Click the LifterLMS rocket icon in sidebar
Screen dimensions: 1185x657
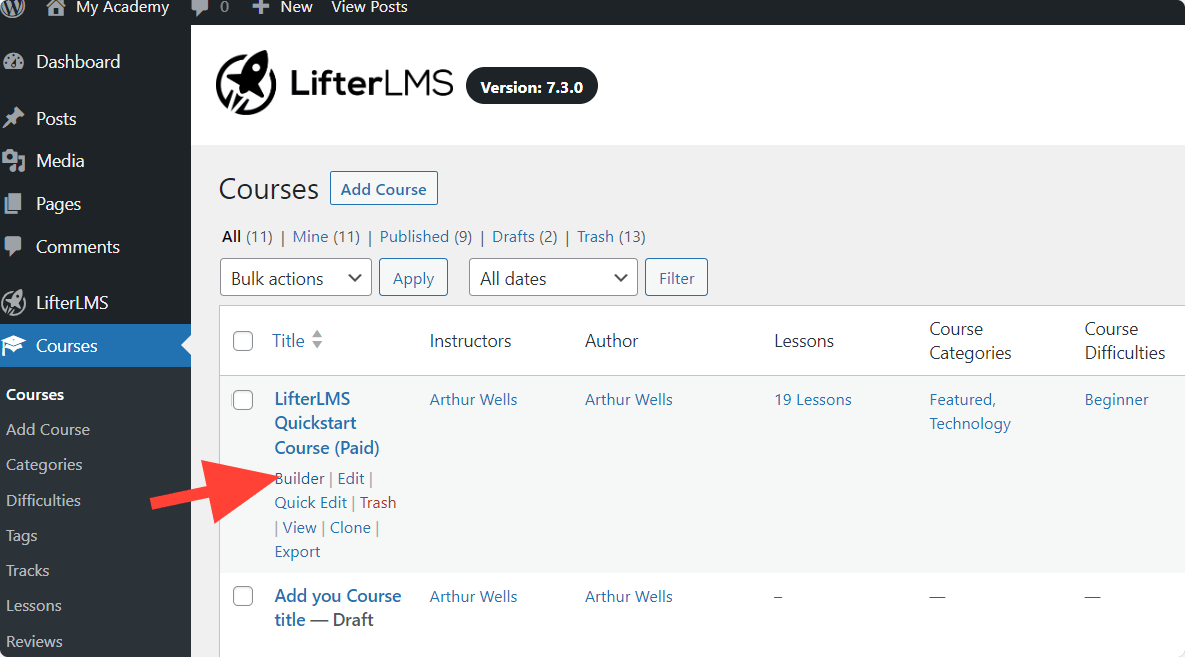tap(14, 302)
